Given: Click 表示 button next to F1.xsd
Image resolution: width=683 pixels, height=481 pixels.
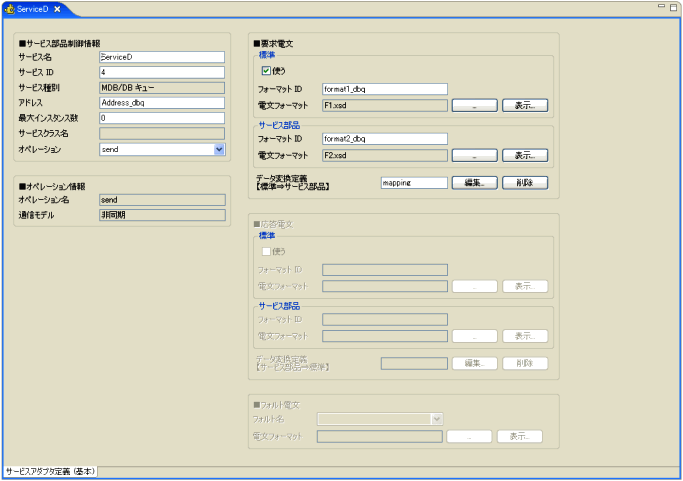Looking at the screenshot, I should (525, 104).
